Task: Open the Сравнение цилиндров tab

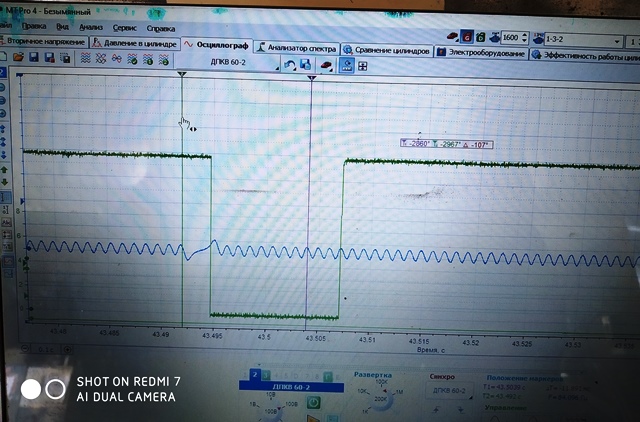Action: (387, 51)
